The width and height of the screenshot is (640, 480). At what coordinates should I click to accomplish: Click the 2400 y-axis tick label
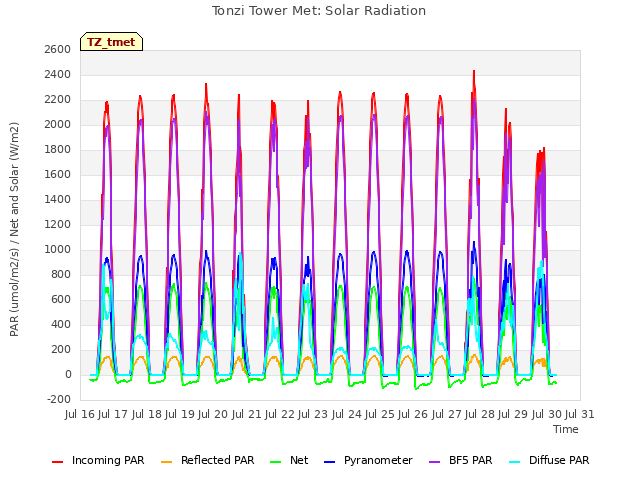pos(58,75)
